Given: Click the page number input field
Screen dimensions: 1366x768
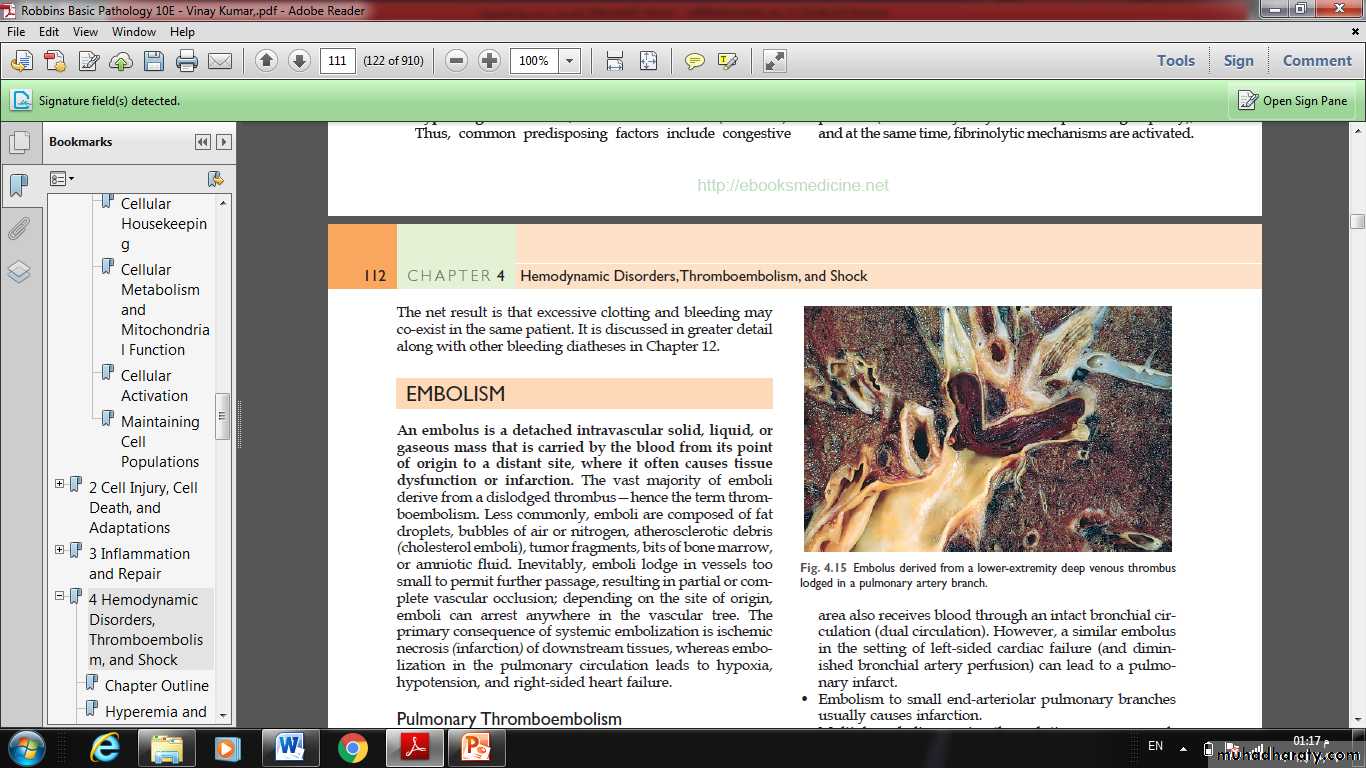Looking at the screenshot, I should coord(337,61).
